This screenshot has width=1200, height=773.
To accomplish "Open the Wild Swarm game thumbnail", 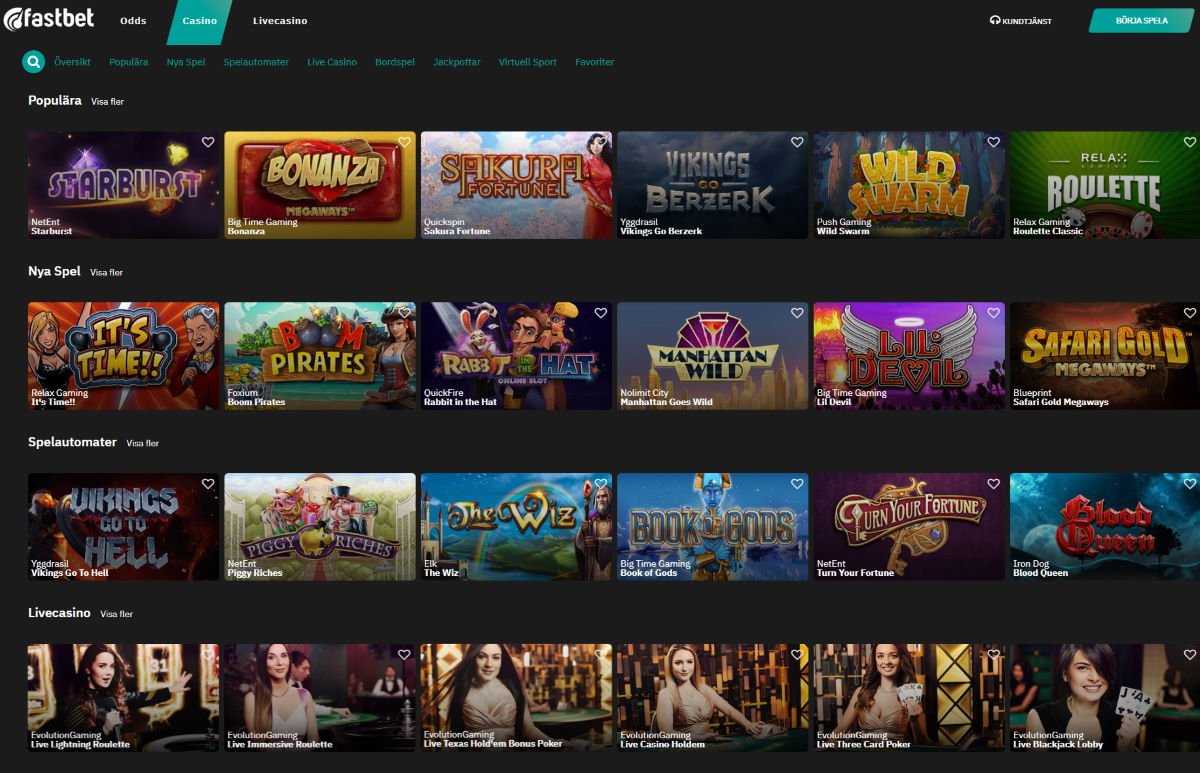I will (x=909, y=185).
